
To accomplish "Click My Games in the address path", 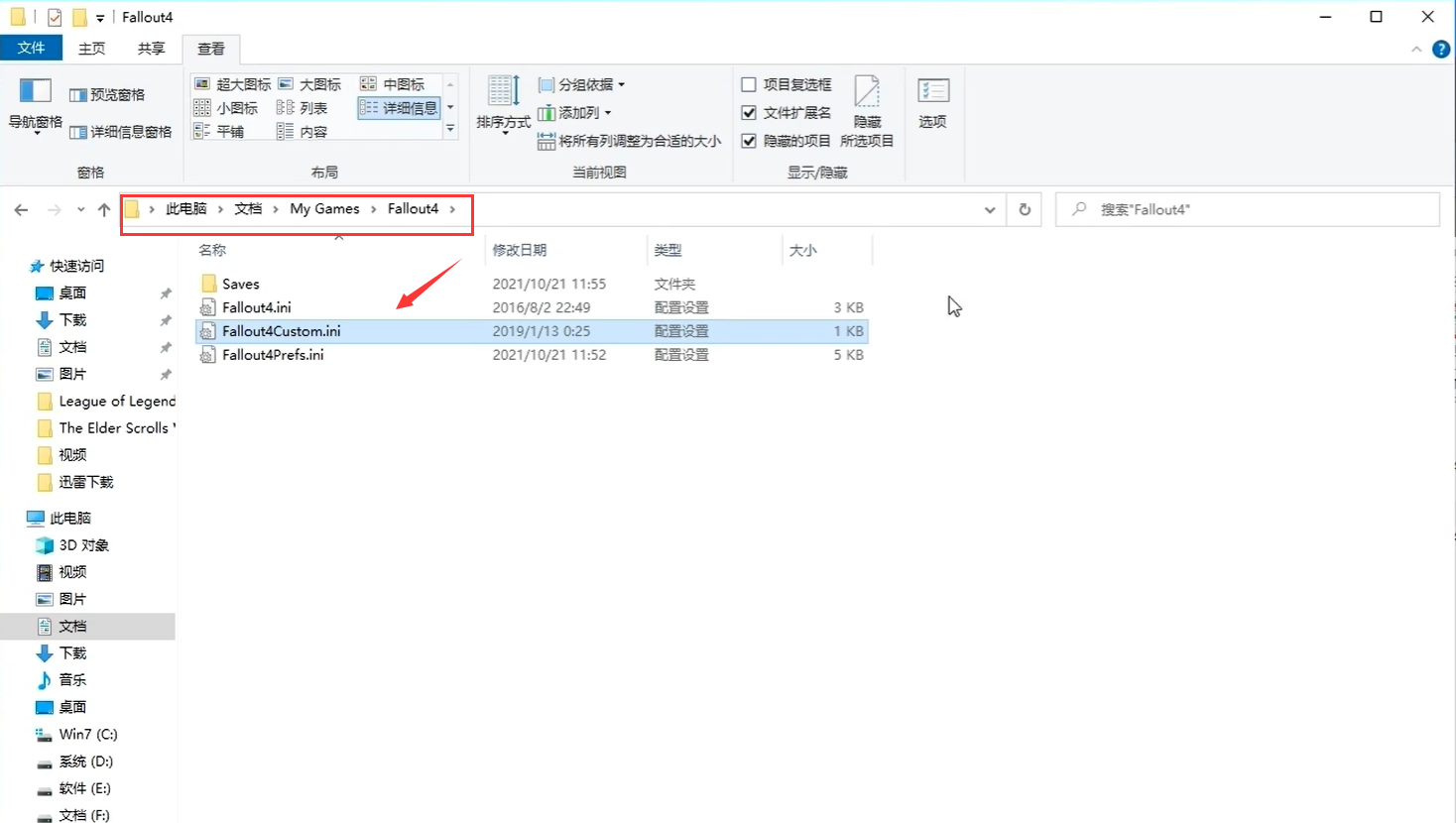I will coord(324,209).
